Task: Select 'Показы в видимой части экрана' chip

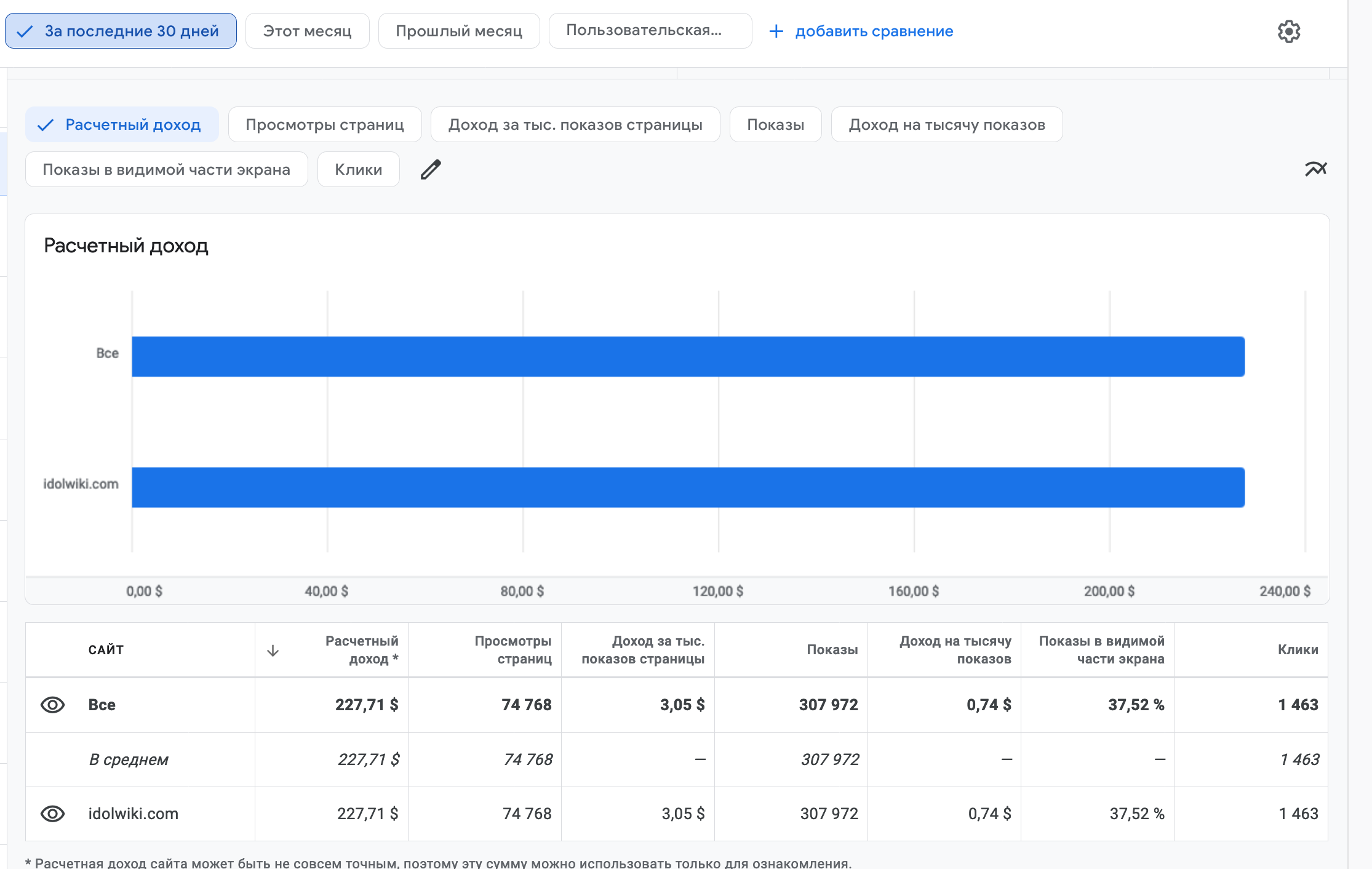Action: [166, 169]
